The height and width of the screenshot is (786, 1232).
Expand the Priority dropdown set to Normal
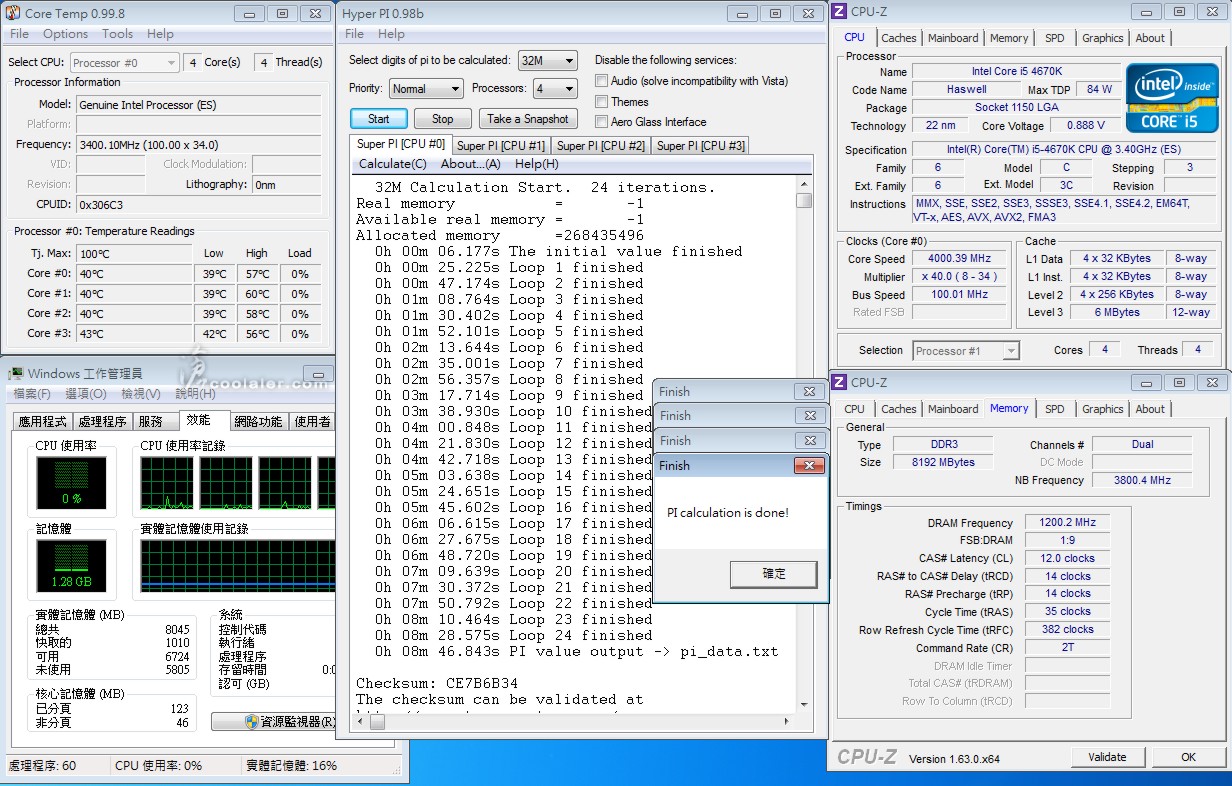[426, 89]
